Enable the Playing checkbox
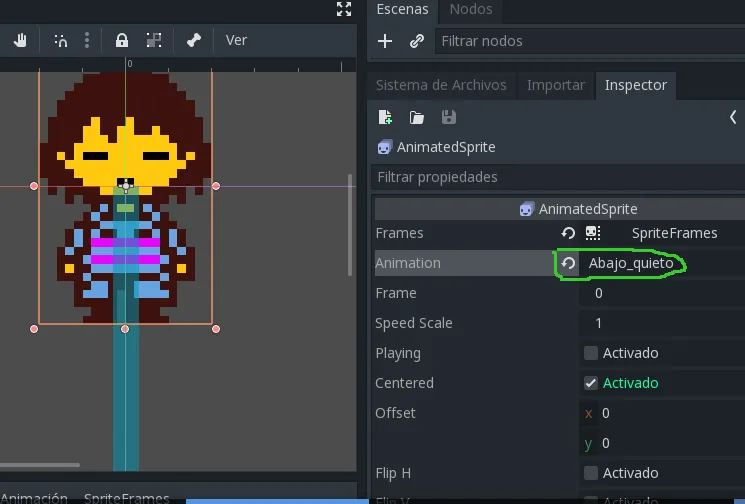745x504 pixels. [x=591, y=353]
